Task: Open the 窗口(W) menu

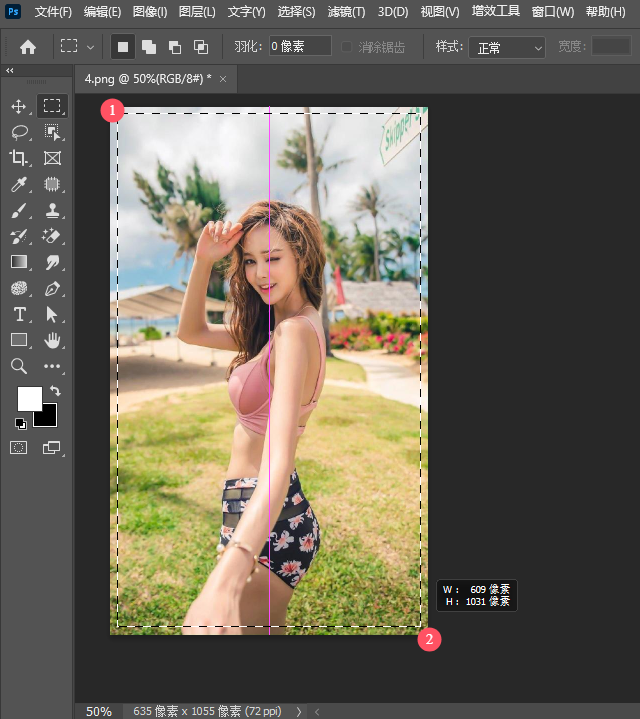Action: click(553, 11)
